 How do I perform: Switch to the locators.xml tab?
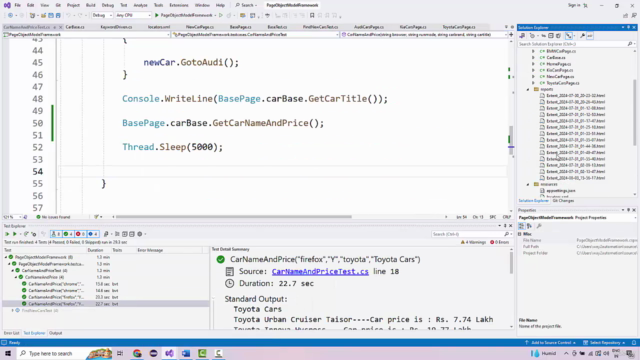[x=159, y=27]
